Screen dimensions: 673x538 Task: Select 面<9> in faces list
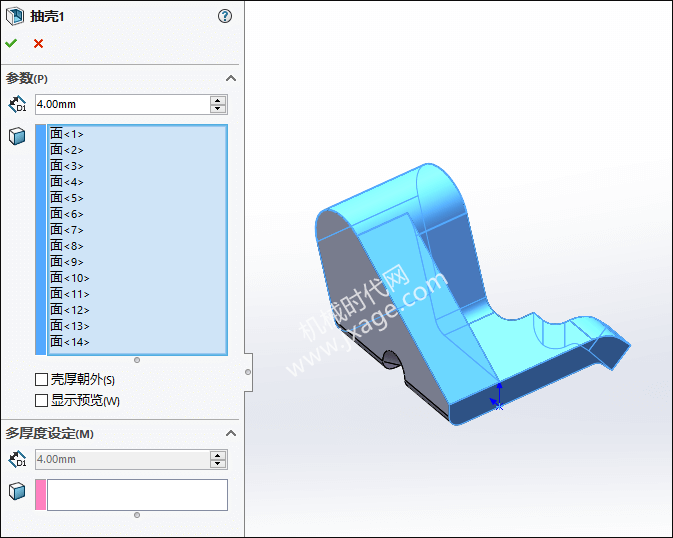(x=67, y=262)
